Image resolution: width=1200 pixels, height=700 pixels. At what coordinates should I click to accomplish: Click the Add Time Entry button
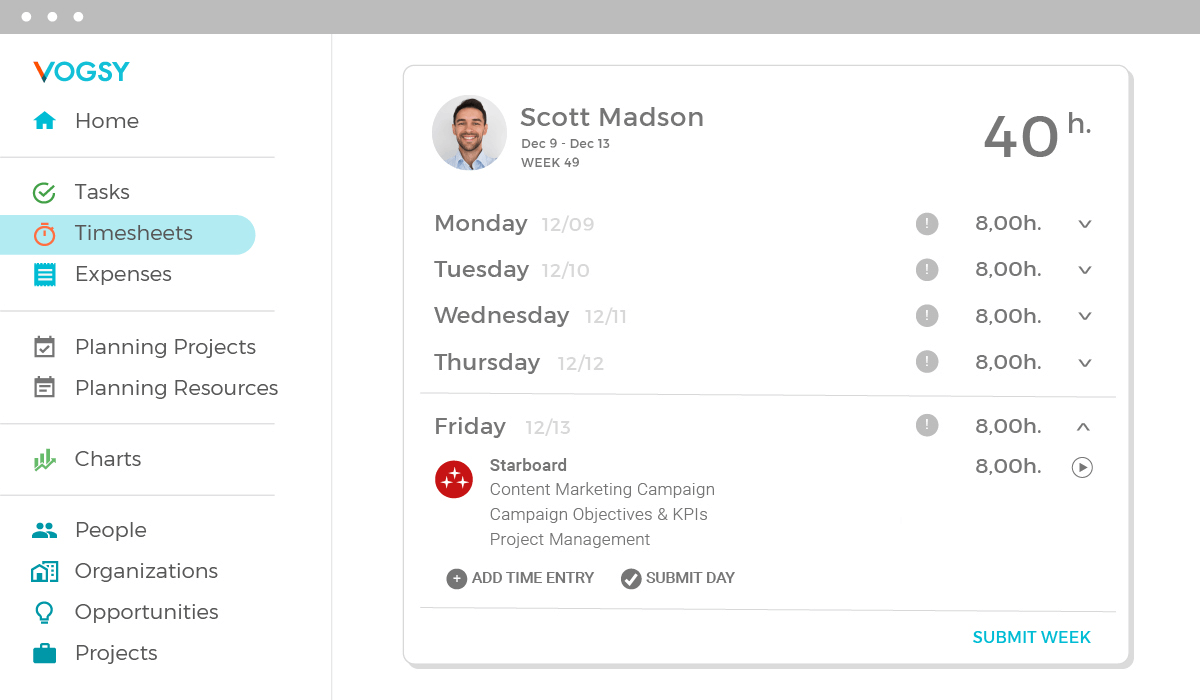click(521, 578)
